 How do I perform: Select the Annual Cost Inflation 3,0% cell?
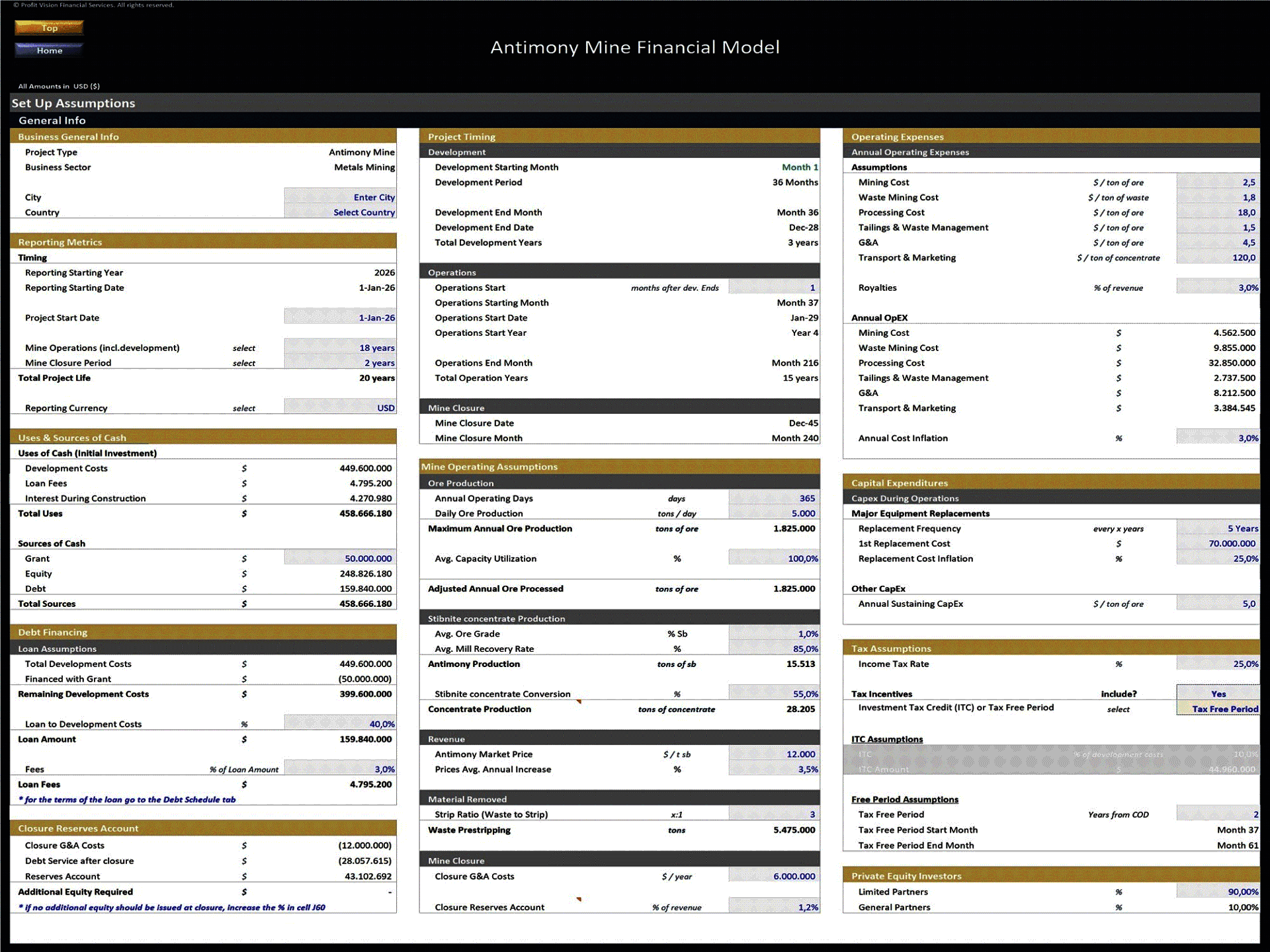pos(1218,438)
